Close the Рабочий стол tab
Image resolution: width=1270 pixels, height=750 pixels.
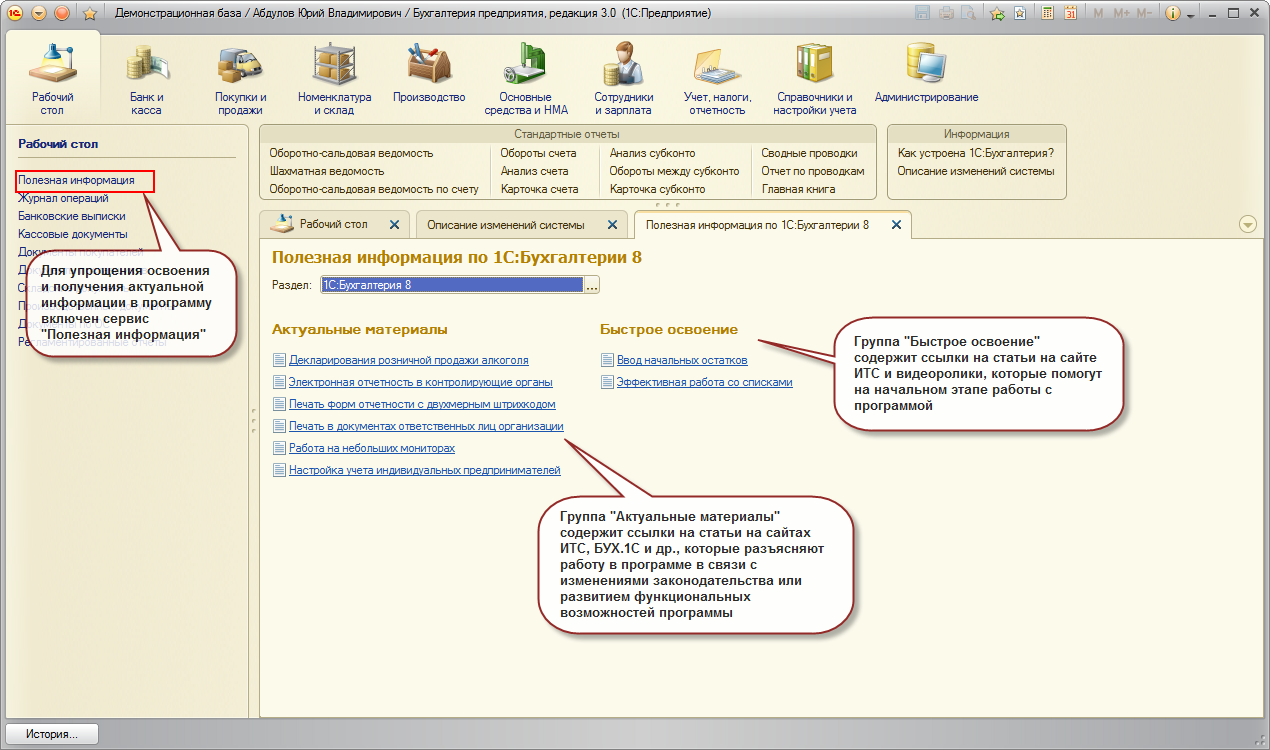point(394,225)
